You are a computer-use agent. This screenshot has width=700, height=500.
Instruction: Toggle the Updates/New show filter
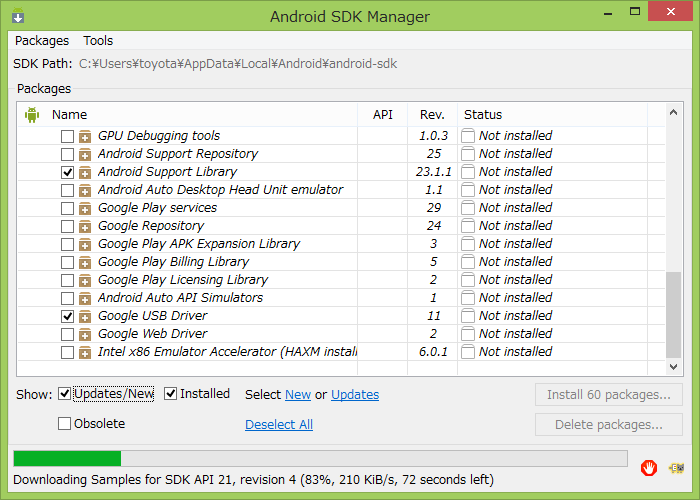coord(65,394)
